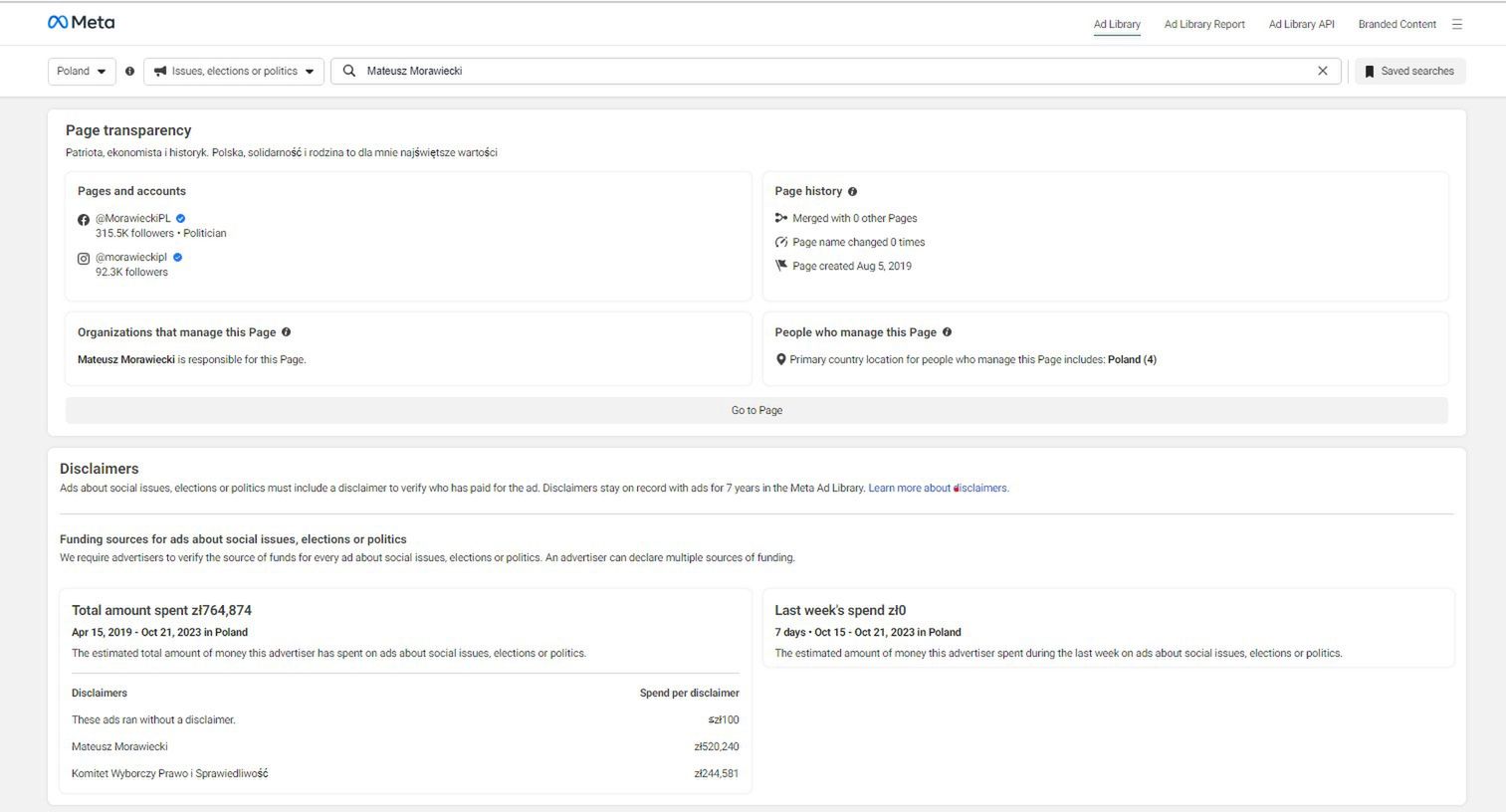Click verified badge beside @MorawieckiPL
Viewport: 1506px width, 812px height.
(181, 218)
